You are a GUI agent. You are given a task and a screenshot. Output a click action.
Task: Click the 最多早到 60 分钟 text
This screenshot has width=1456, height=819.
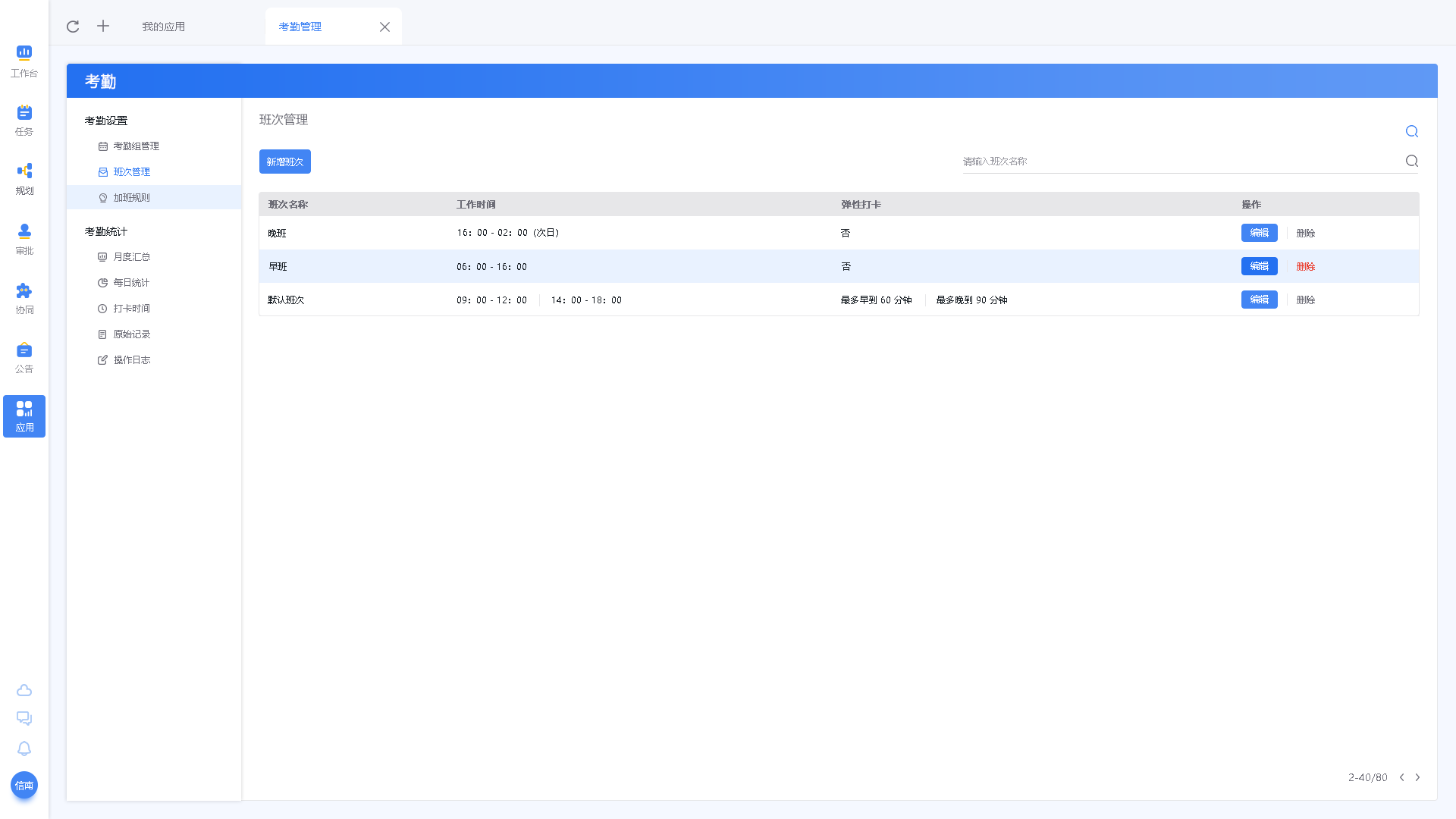click(876, 300)
